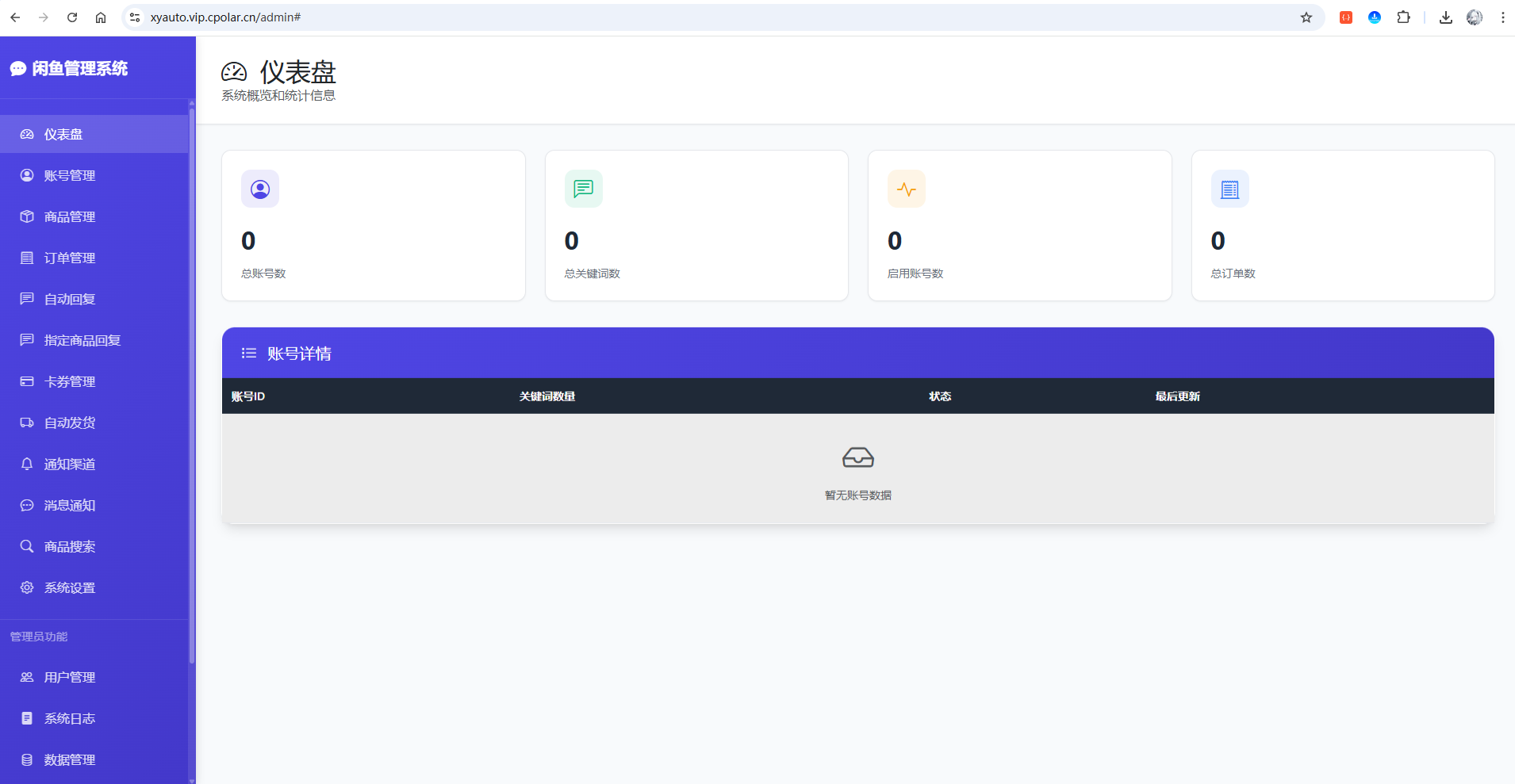Click the 订单管理 list icon in sidebar
This screenshot has height=784, width=1515.
coord(27,258)
